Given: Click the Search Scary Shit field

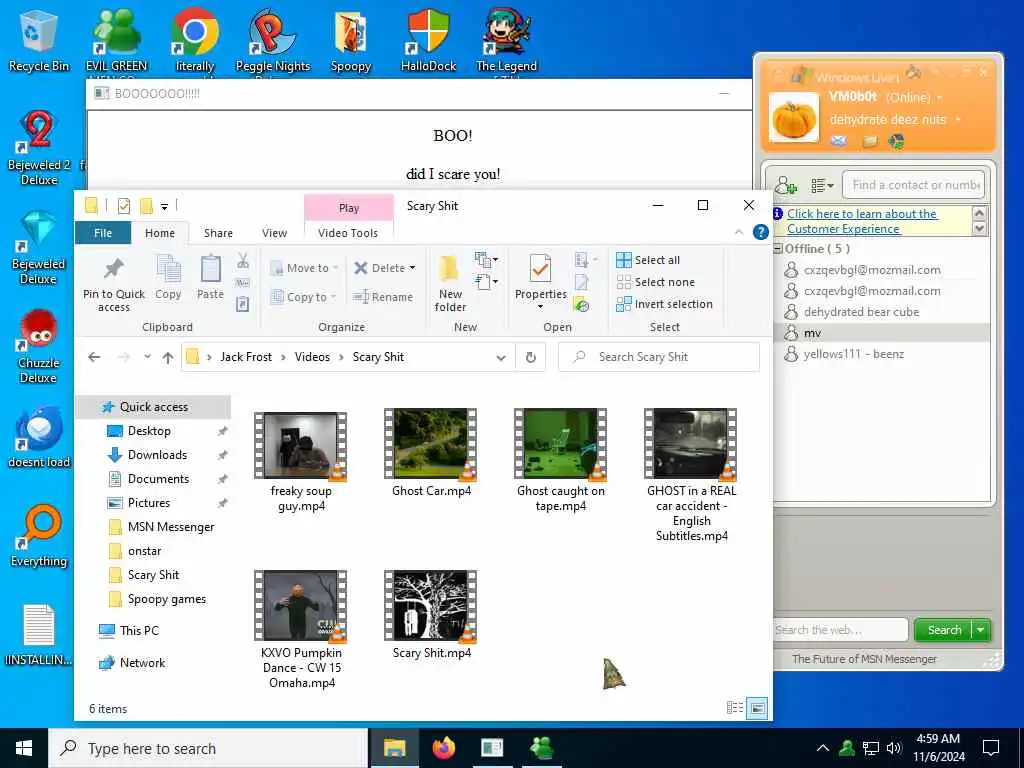Looking at the screenshot, I should tap(659, 357).
